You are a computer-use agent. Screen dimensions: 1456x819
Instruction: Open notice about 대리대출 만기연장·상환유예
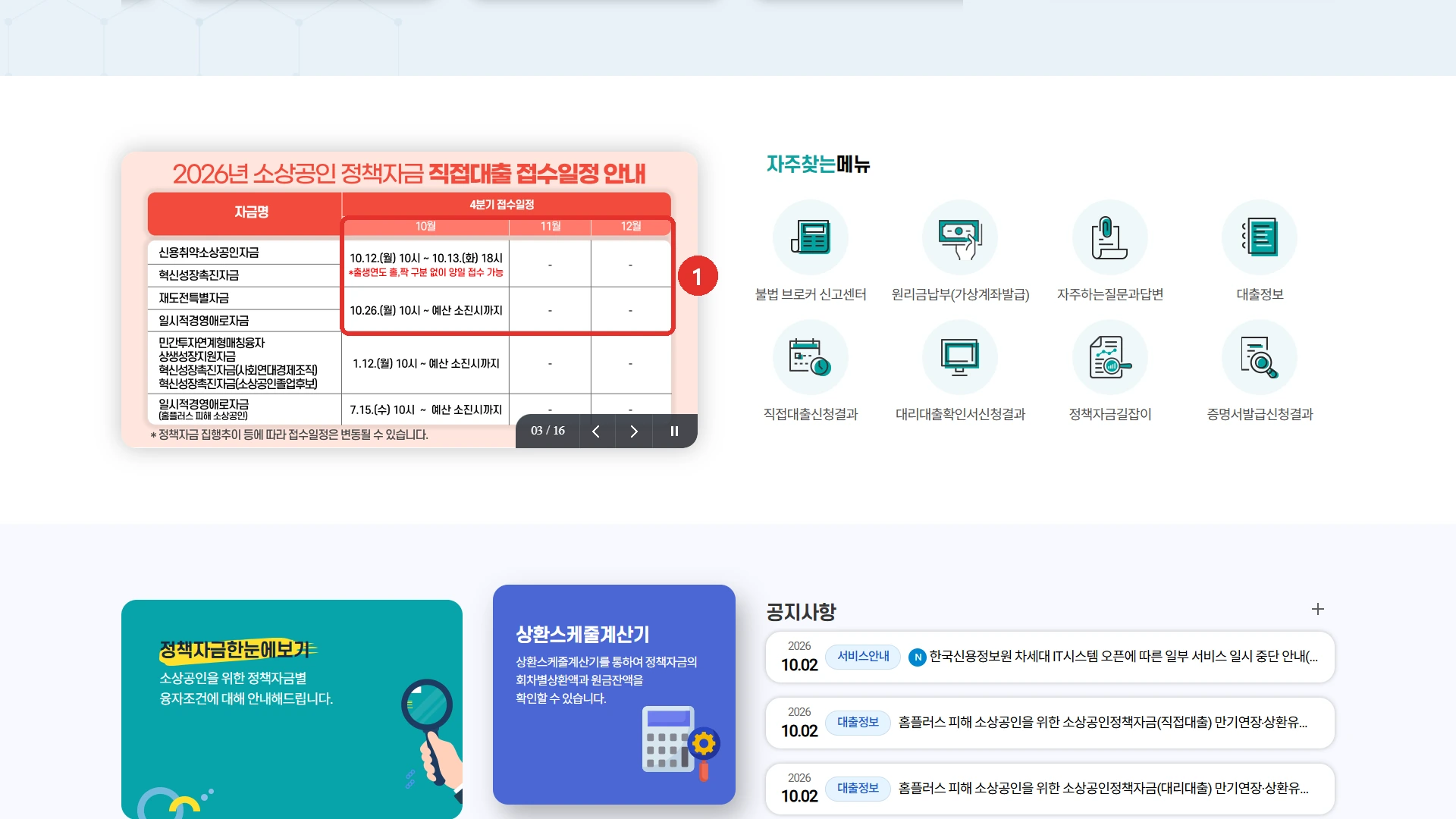(1050, 789)
